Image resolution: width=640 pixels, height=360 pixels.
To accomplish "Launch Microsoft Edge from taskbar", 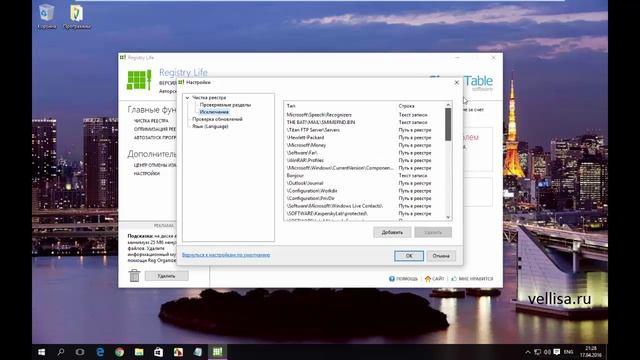I will coord(100,352).
